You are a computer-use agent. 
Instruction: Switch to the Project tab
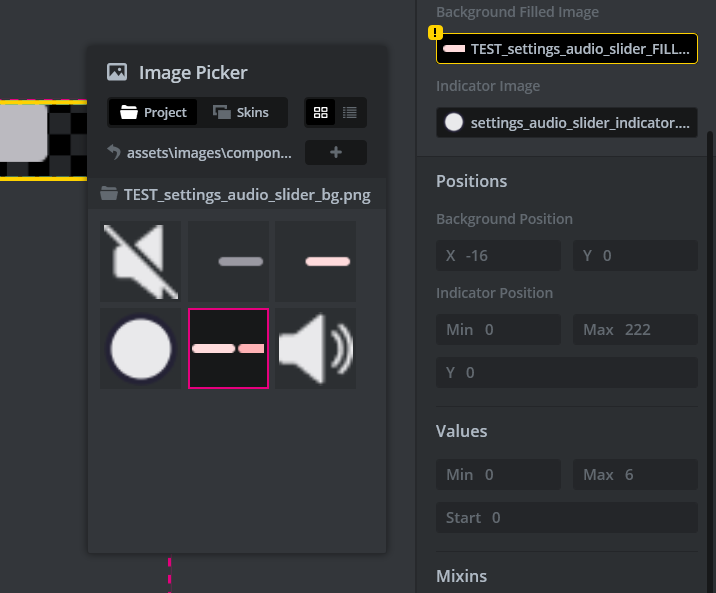click(x=153, y=112)
